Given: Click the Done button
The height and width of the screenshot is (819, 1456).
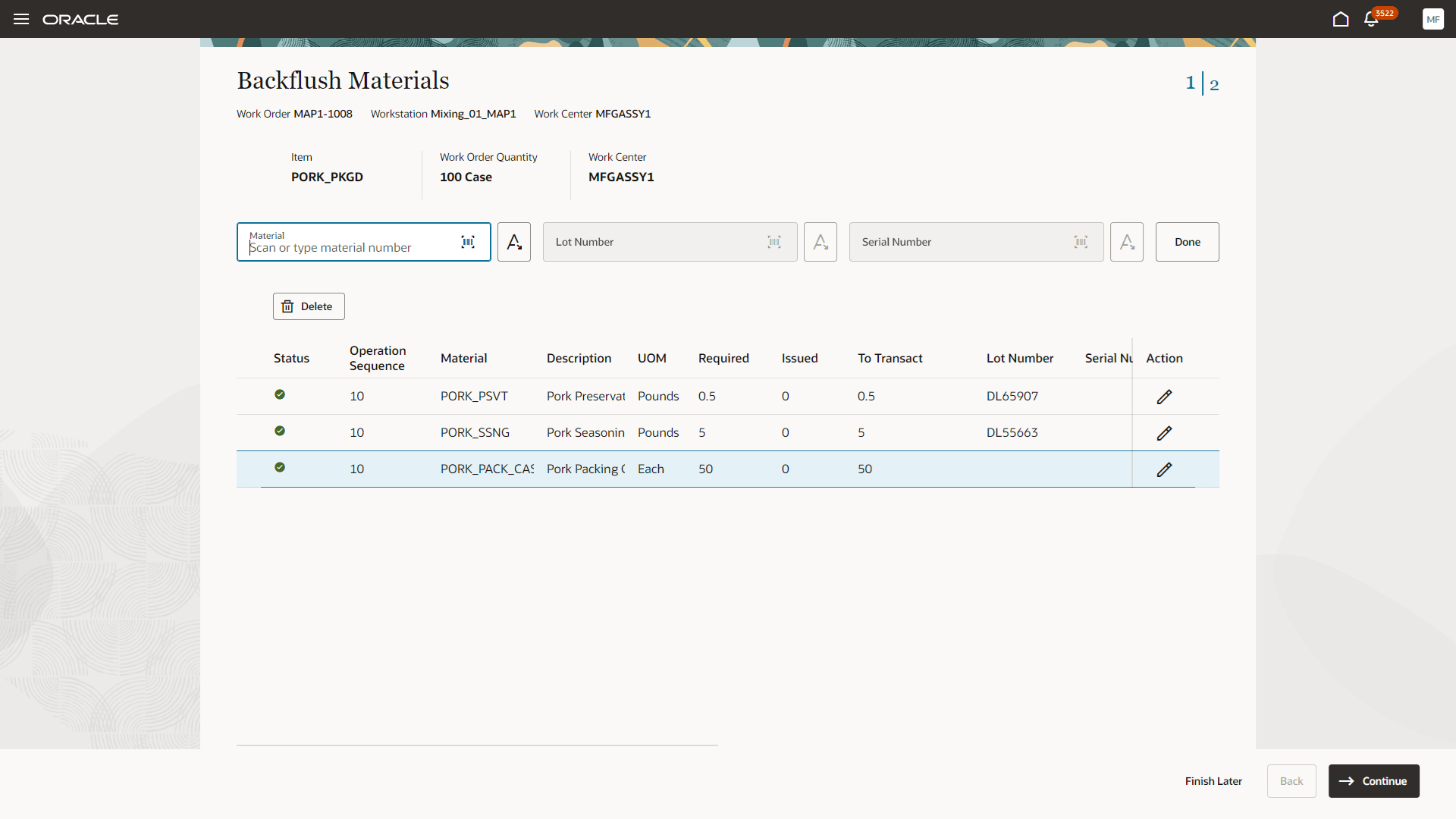Looking at the screenshot, I should [1187, 242].
